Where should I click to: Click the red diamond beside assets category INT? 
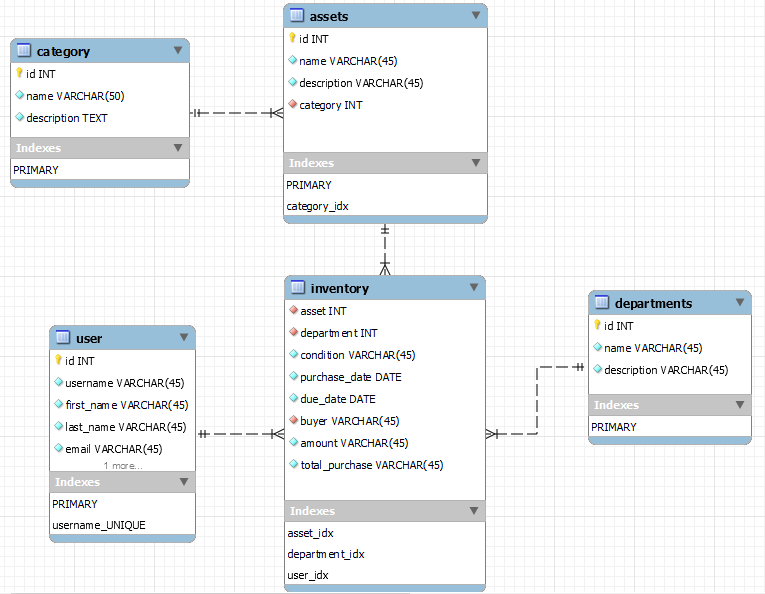point(292,105)
